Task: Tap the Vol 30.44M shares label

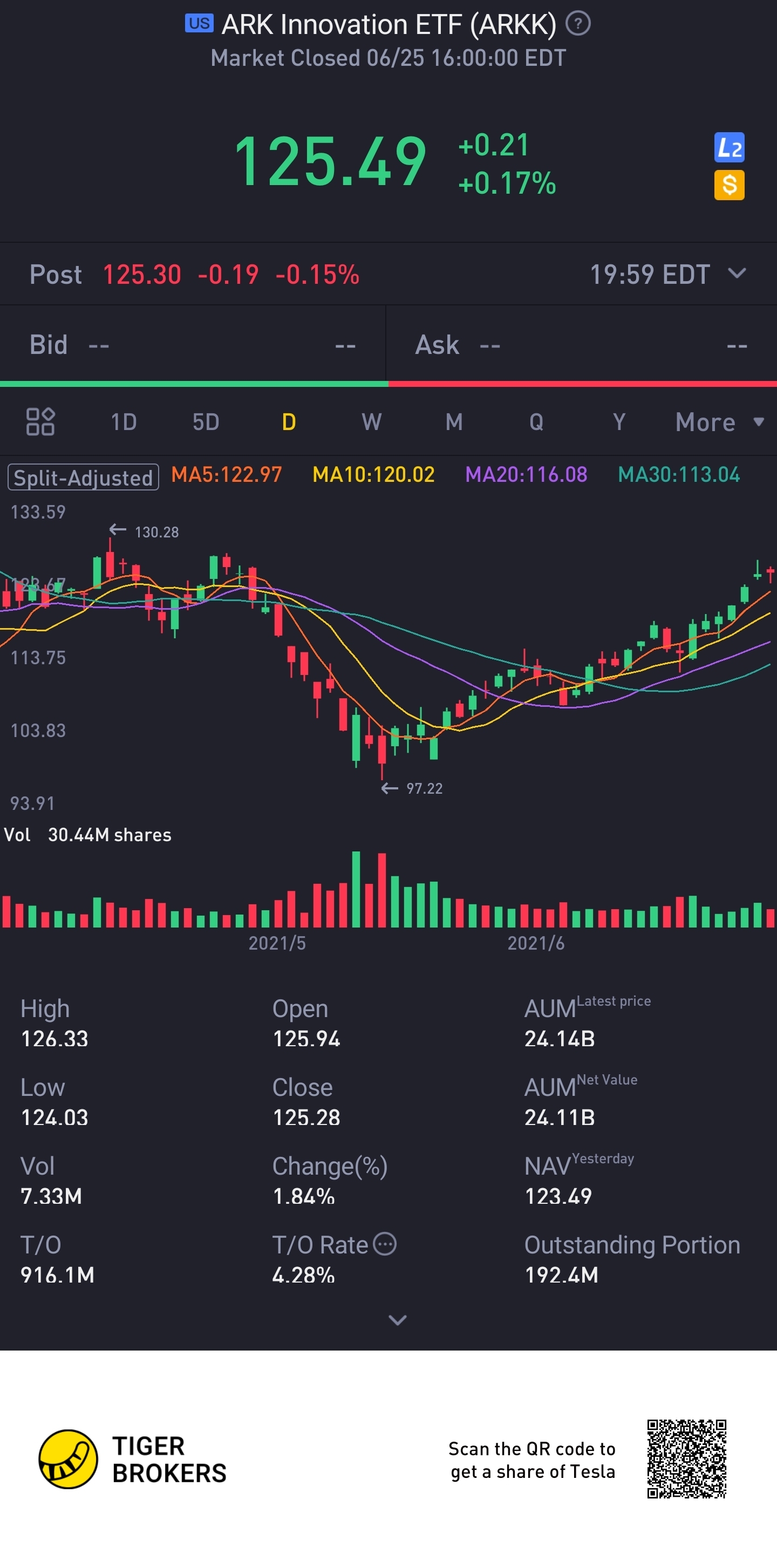Action: click(x=88, y=835)
